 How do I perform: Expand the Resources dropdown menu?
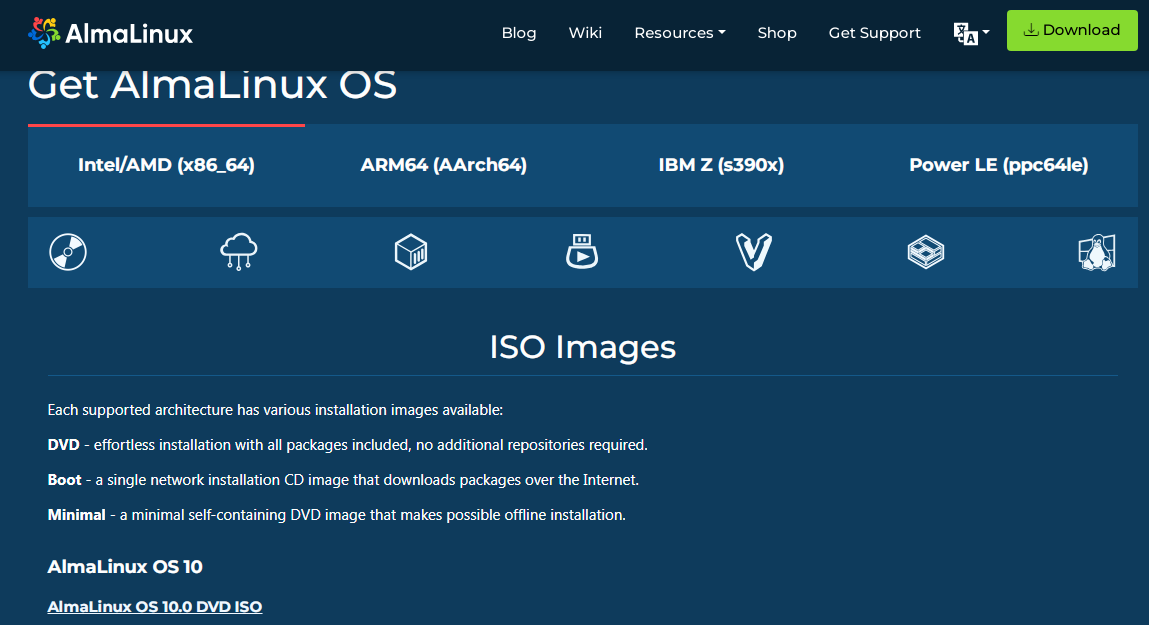(679, 33)
